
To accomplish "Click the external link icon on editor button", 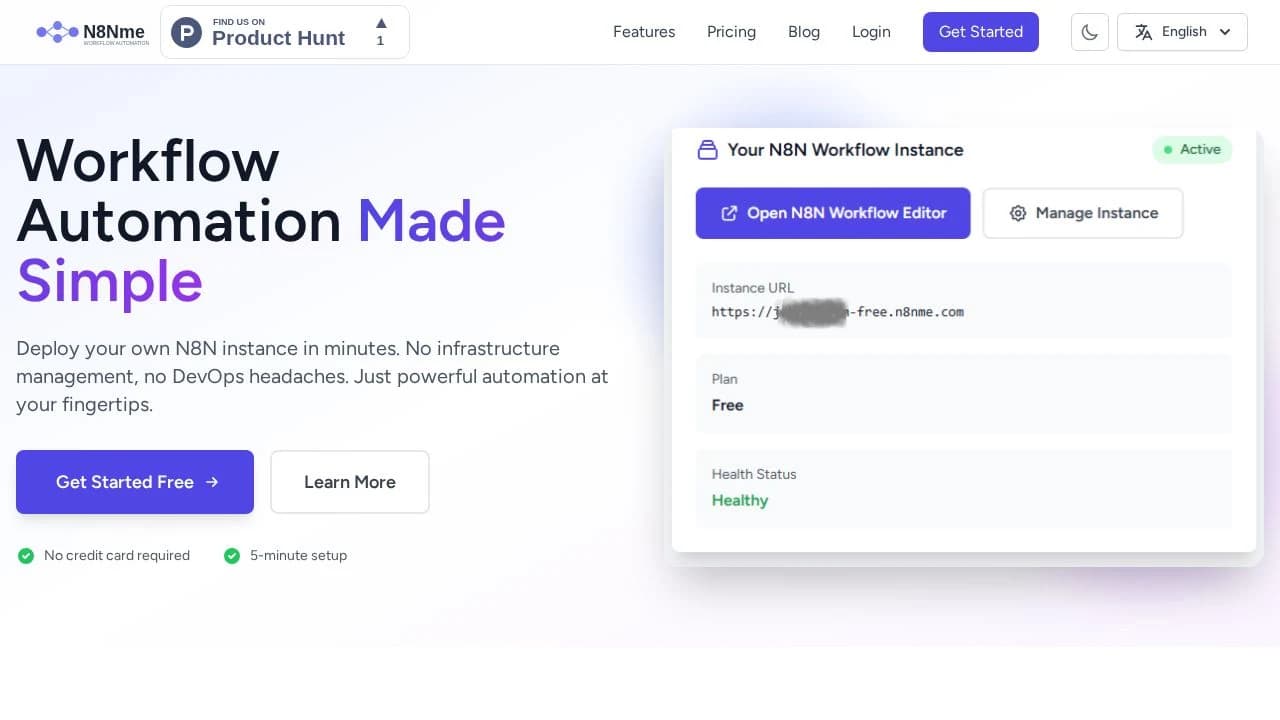I will pyautogui.click(x=729, y=213).
